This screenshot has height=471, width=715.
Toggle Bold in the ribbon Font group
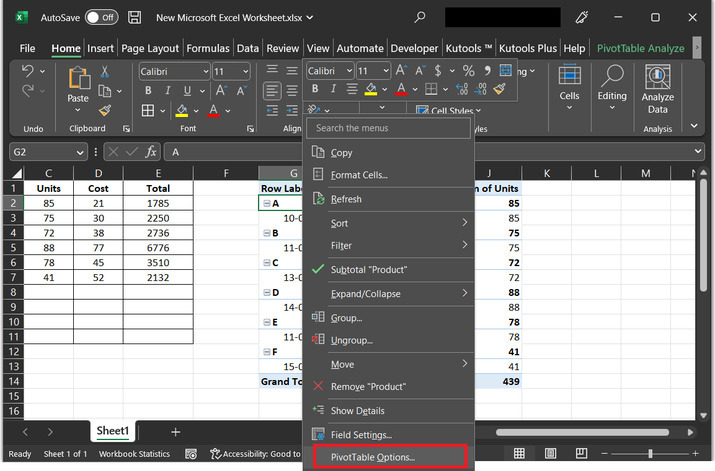click(x=147, y=91)
